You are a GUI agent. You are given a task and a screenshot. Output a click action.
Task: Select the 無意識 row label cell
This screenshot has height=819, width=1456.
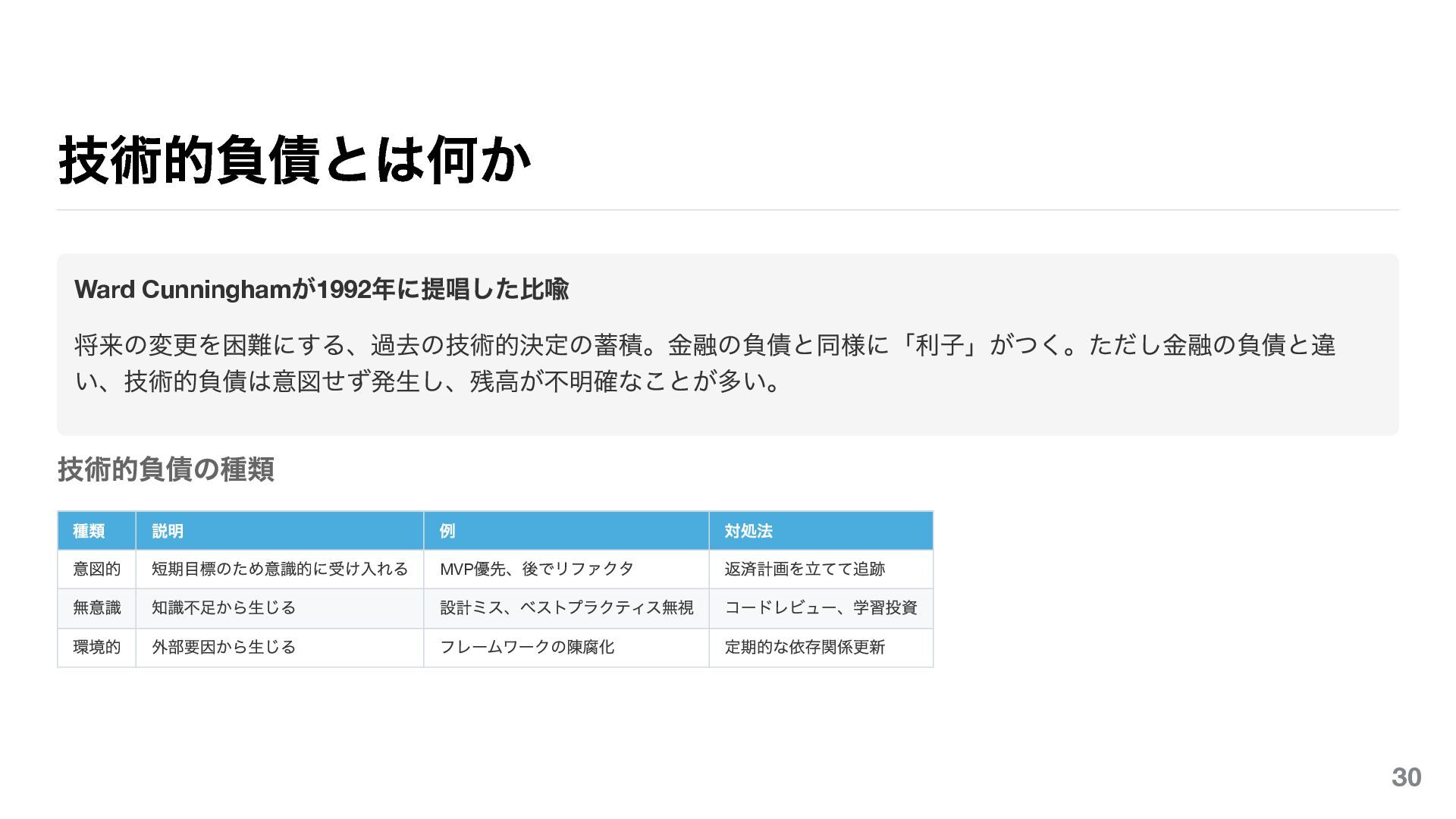(96, 607)
